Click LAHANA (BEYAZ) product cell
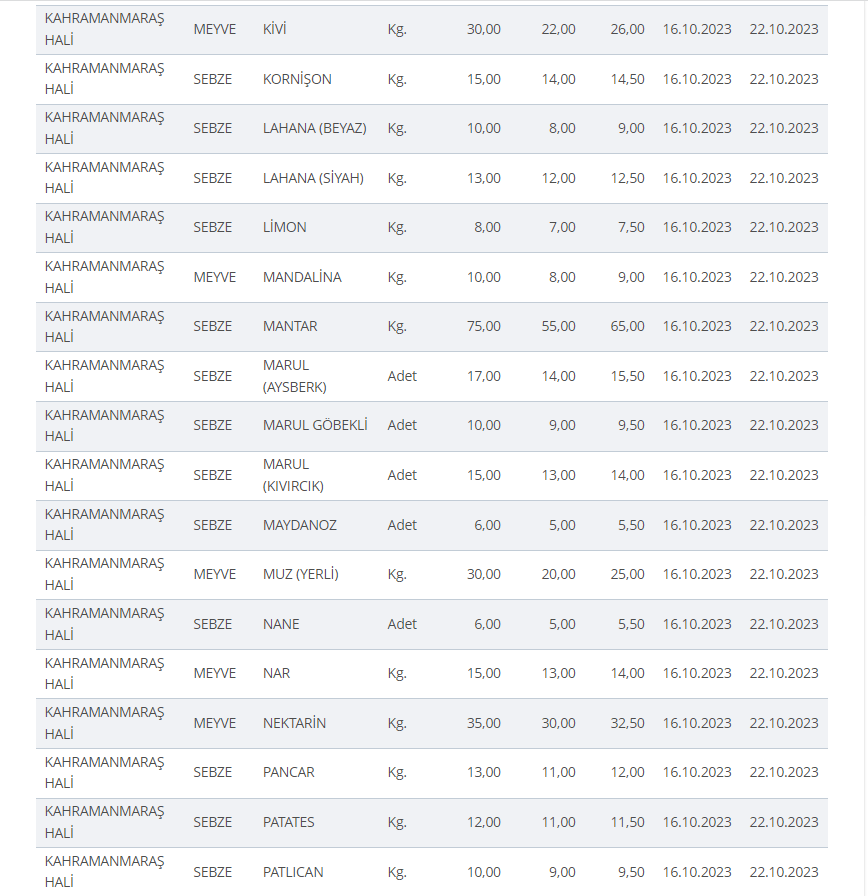868x896 pixels. [x=314, y=128]
